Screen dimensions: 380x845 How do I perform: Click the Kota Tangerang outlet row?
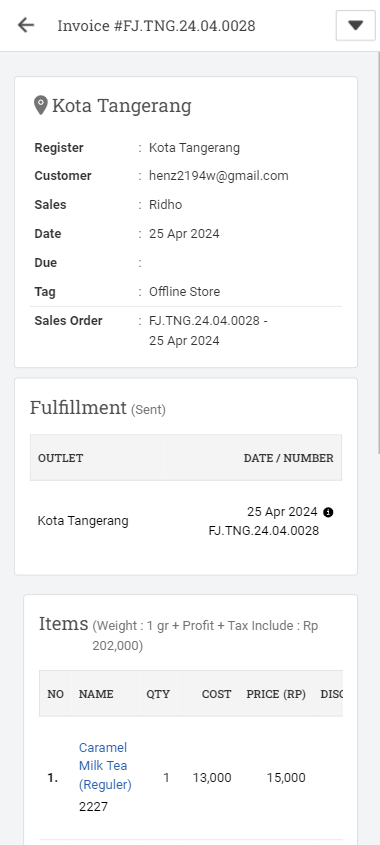186,521
